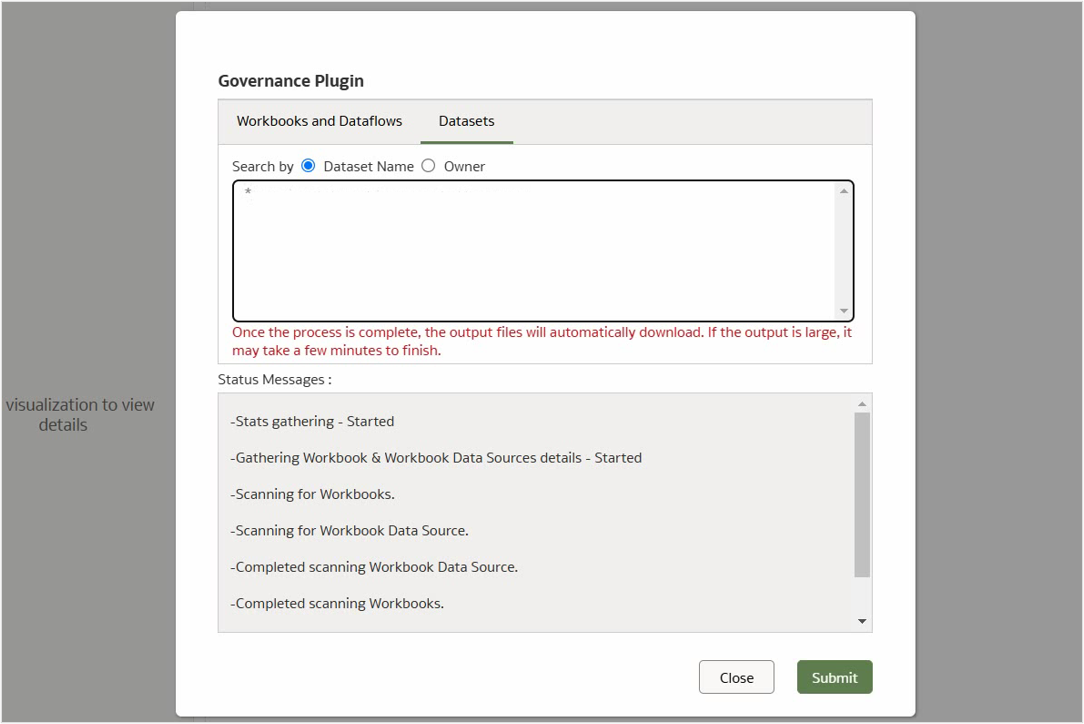Click the Governance Plugin dialog title

(290, 81)
